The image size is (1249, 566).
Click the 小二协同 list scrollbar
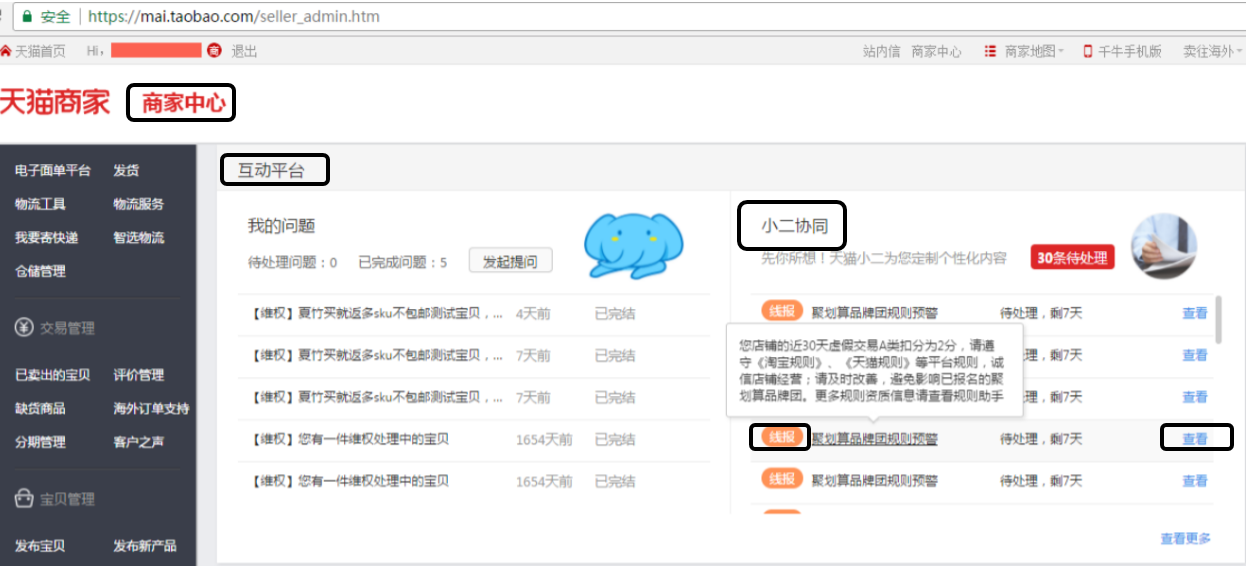tap(1217, 320)
